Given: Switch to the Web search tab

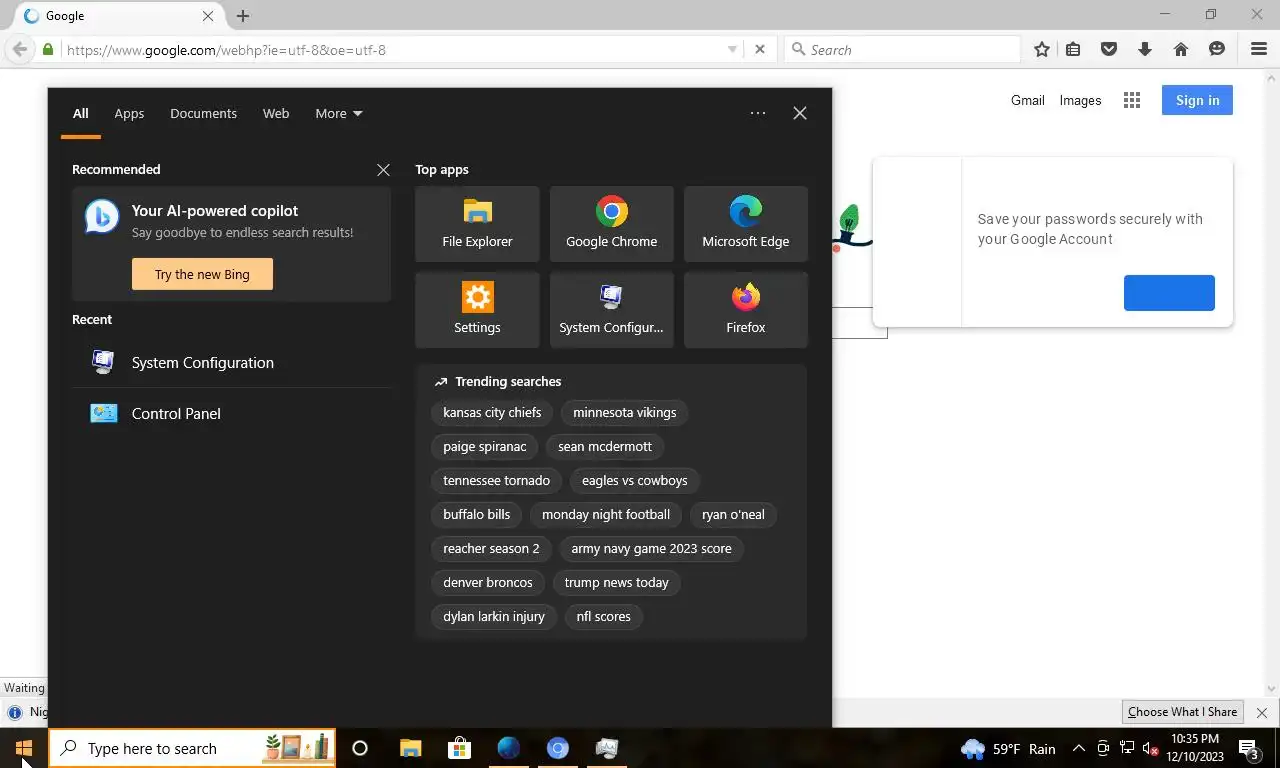Looking at the screenshot, I should point(276,113).
